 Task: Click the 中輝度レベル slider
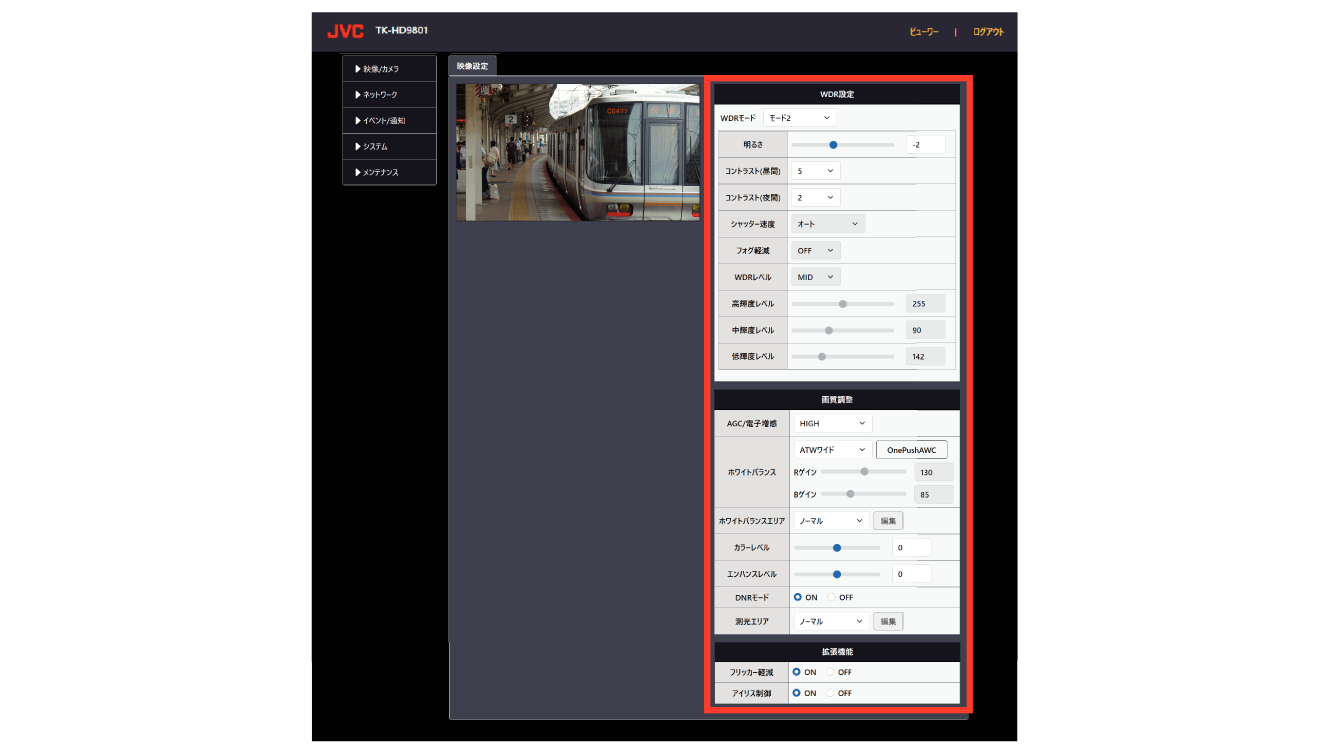point(843,330)
